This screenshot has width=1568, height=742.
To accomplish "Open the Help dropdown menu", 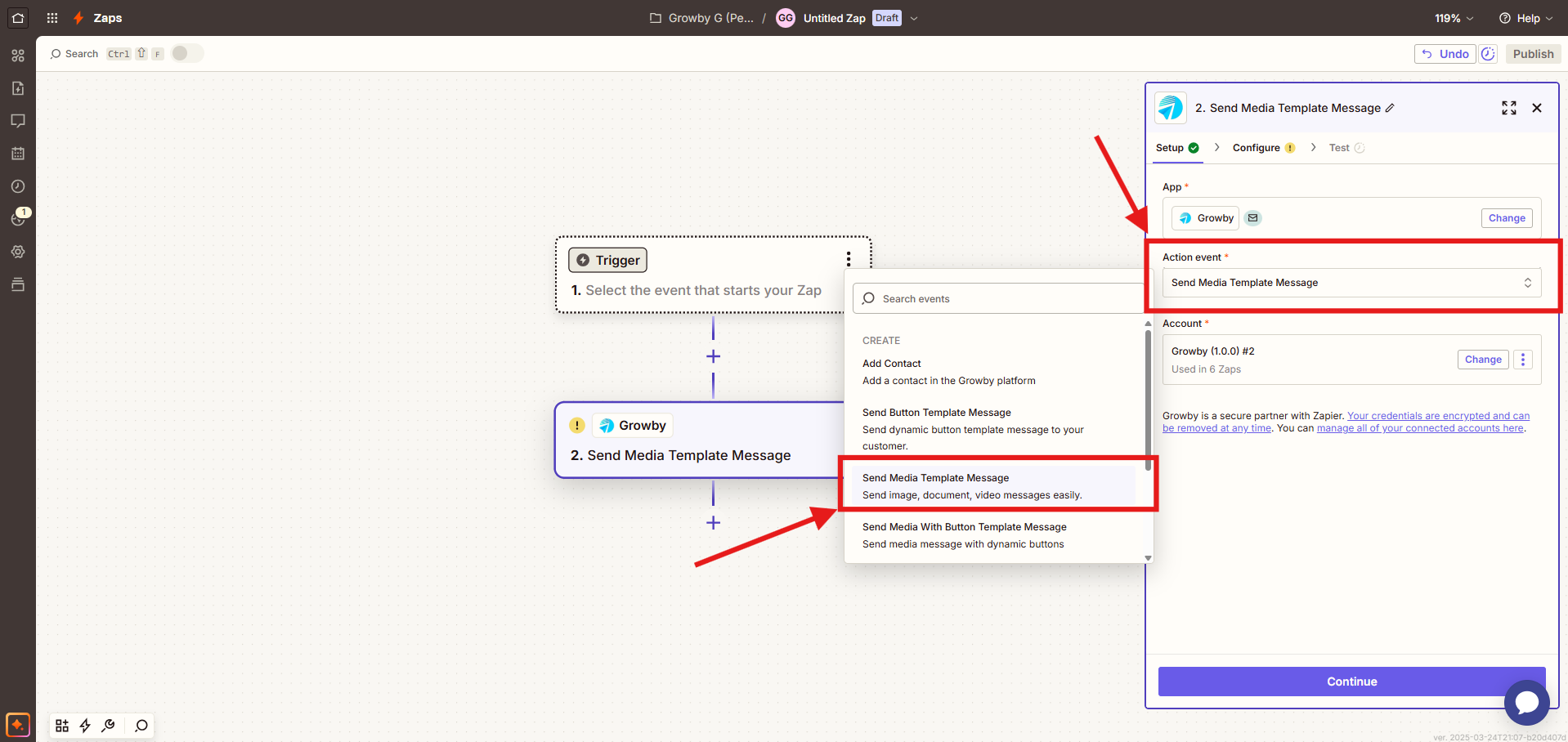I will [x=1525, y=18].
